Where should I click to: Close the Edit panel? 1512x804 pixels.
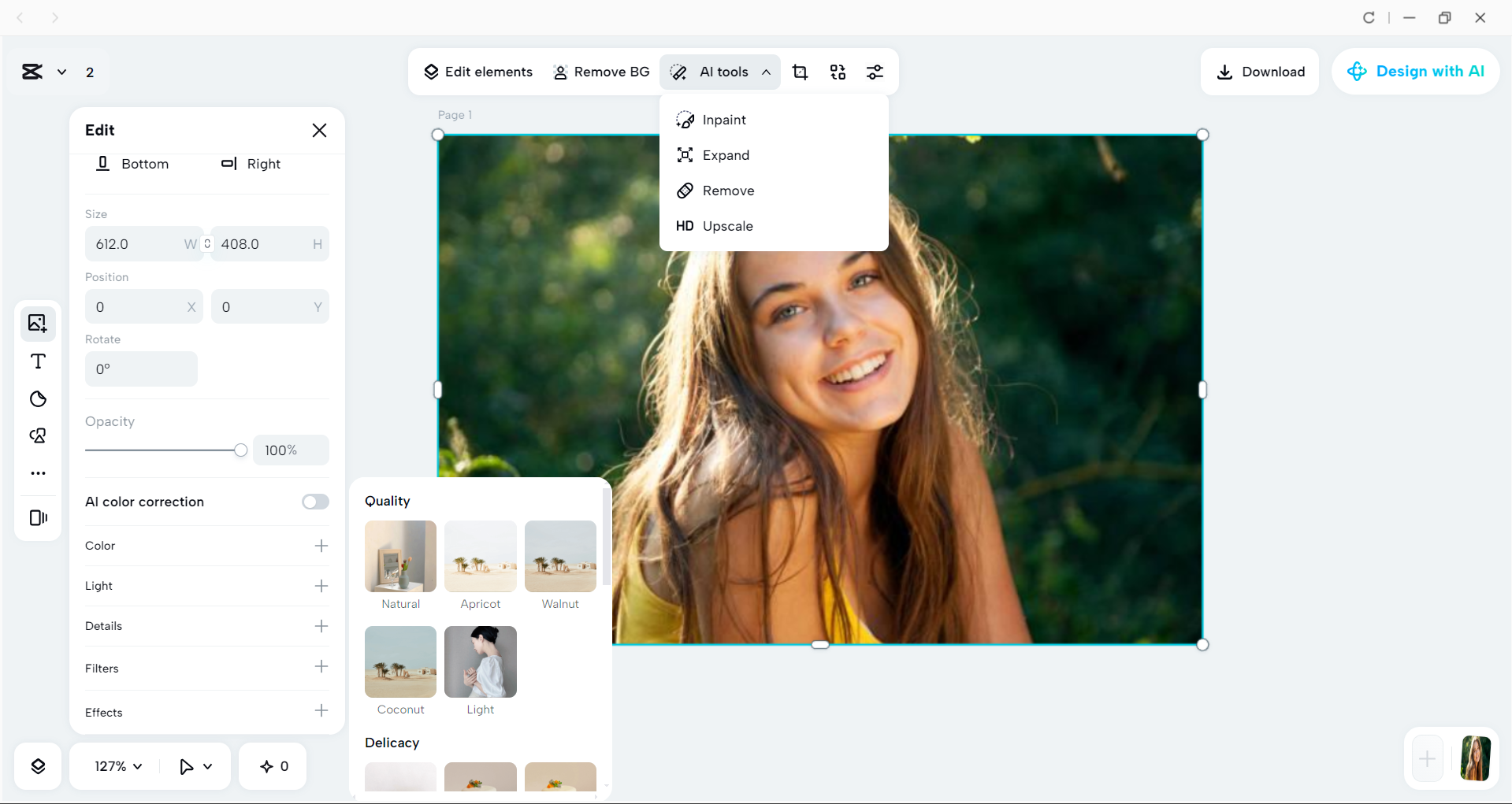pyautogui.click(x=319, y=130)
